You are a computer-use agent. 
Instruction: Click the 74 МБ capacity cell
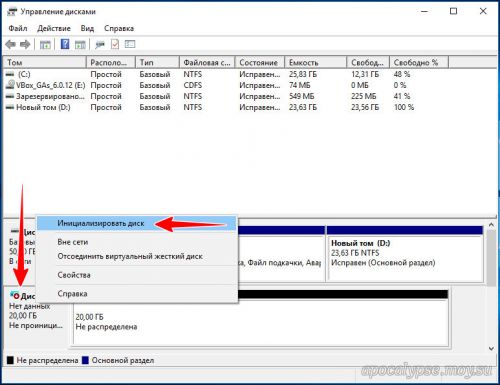300,85
